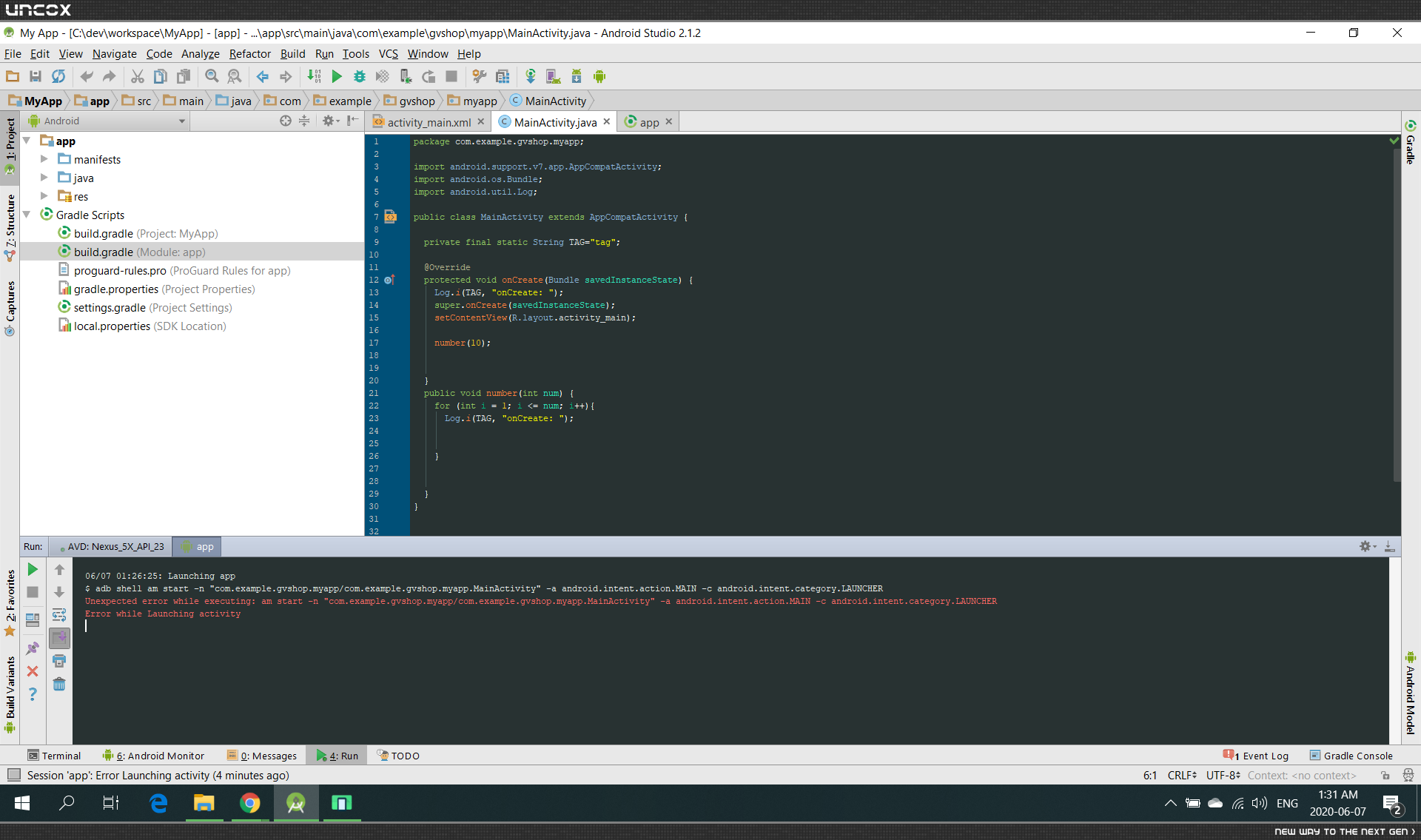This screenshot has width=1421, height=840.
Task: Toggle scroll to end in Run console
Action: 59,637
